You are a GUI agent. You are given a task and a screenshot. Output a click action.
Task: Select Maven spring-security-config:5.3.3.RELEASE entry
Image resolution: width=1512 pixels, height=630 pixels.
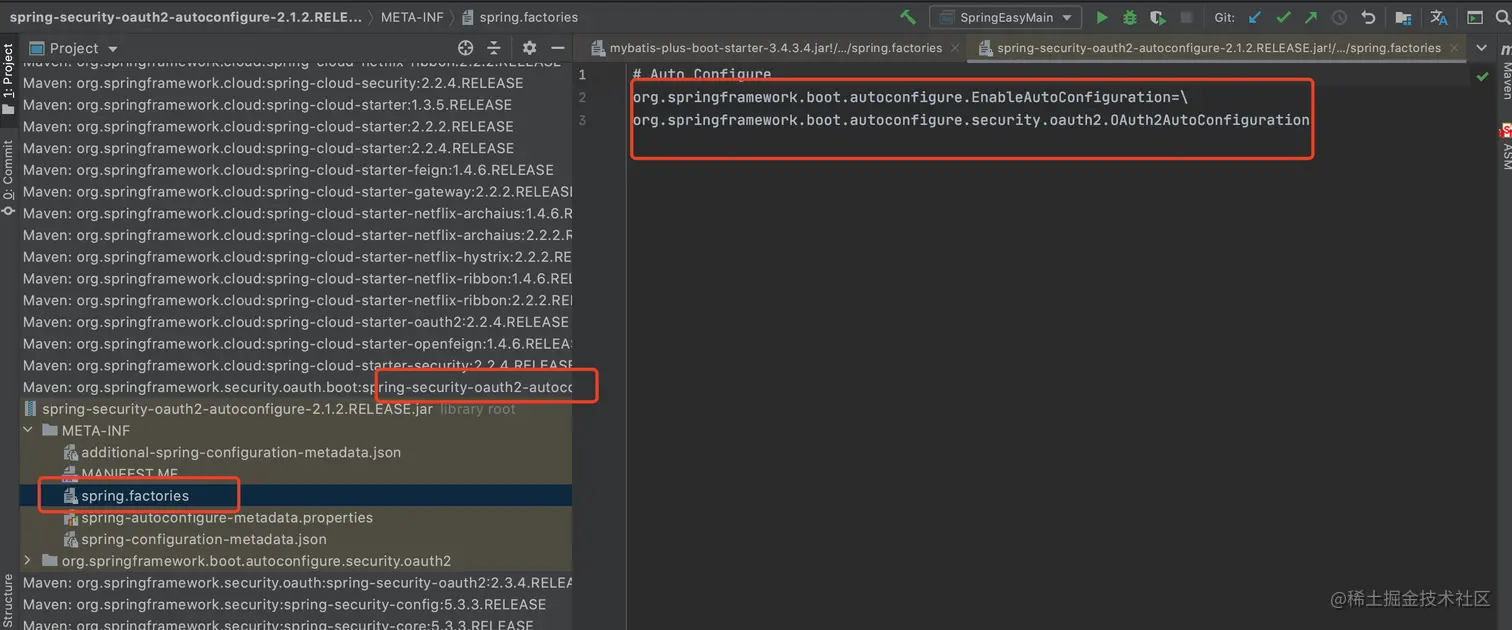coord(296,605)
